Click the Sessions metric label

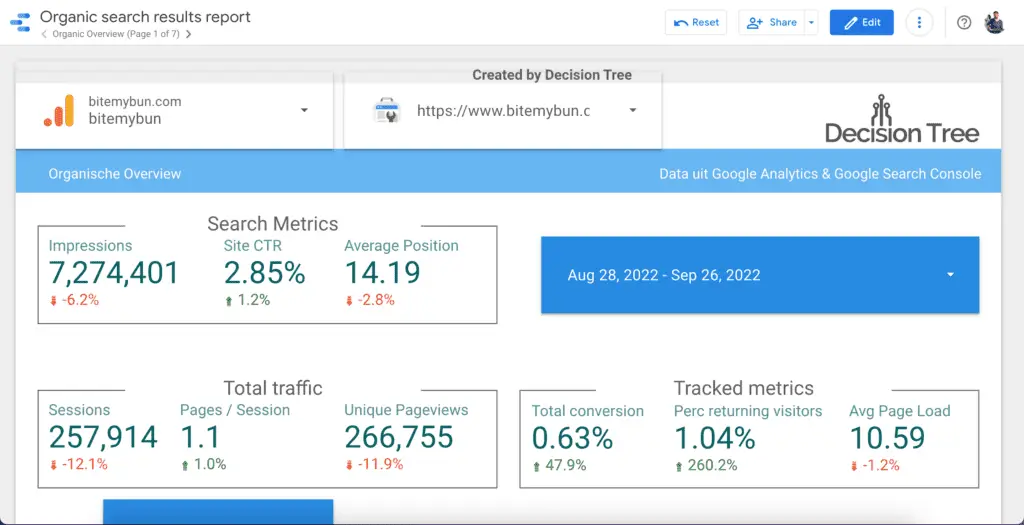79,410
